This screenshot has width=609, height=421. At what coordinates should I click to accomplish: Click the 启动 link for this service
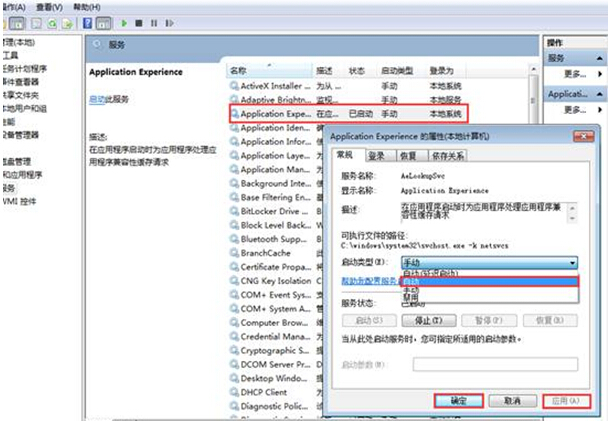96,100
